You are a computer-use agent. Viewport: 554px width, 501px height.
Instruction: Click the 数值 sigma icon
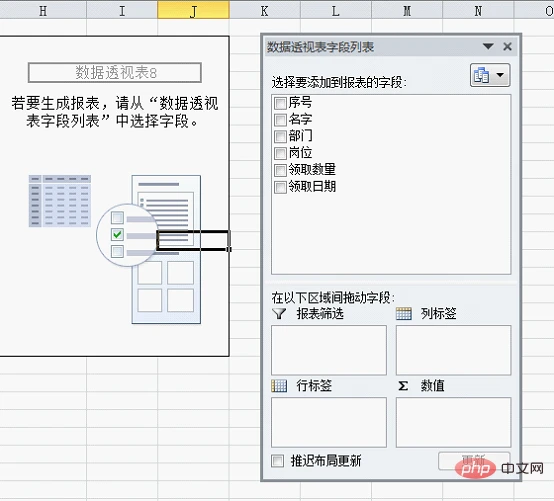click(403, 386)
